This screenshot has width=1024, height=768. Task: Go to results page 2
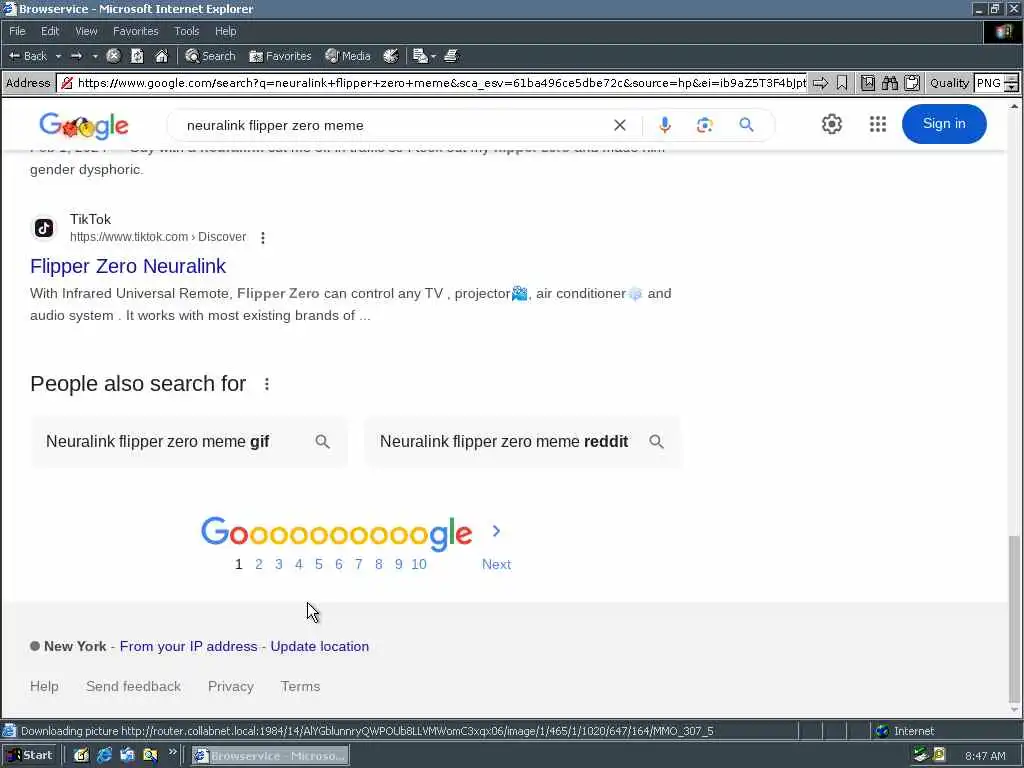point(259,564)
